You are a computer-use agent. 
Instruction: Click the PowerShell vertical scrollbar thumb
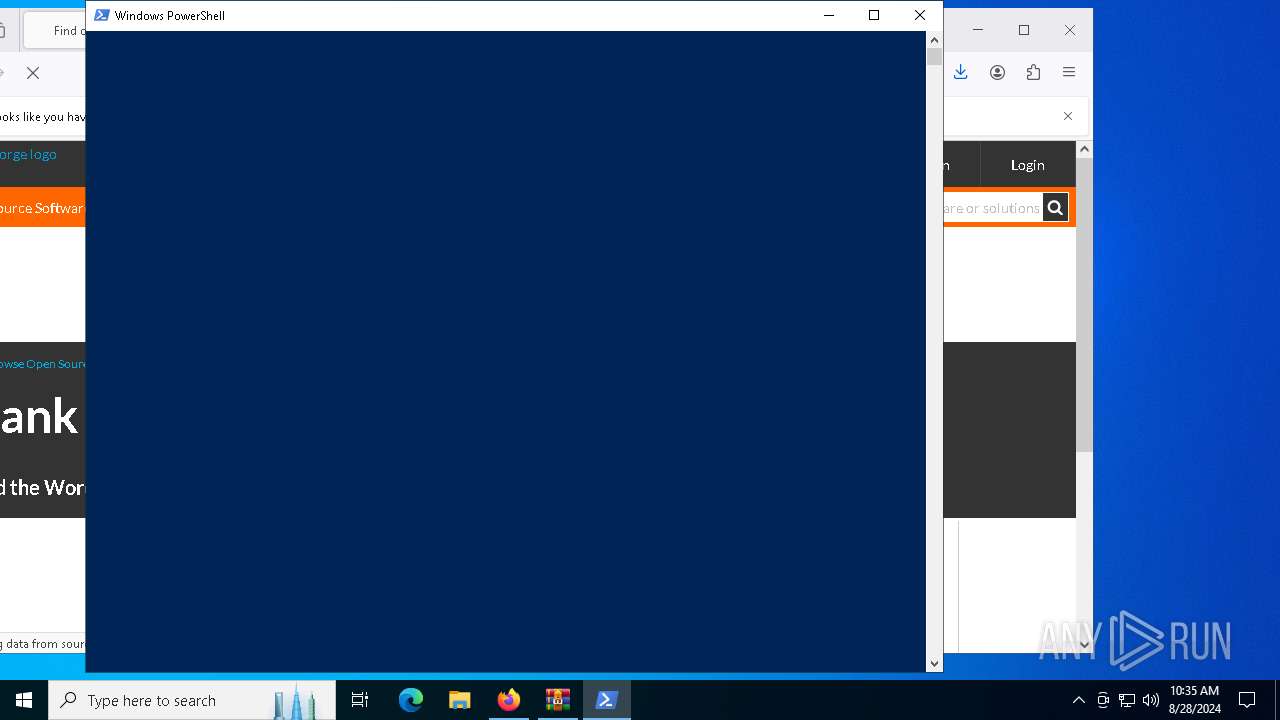tap(934, 57)
